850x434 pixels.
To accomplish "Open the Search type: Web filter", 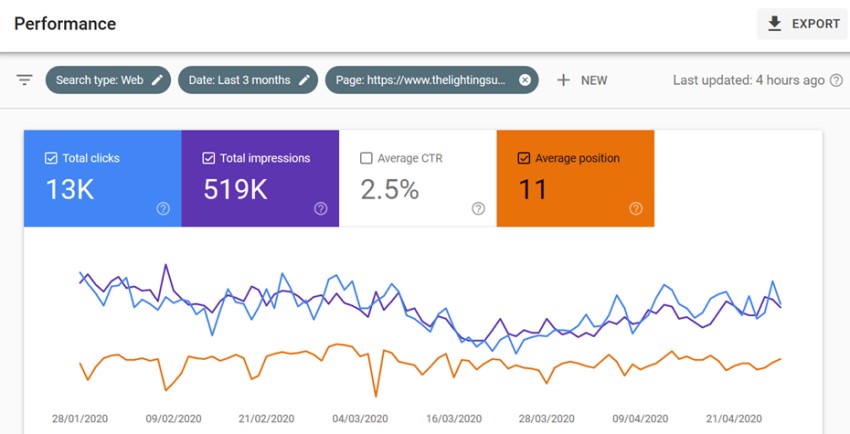I will point(99,80).
